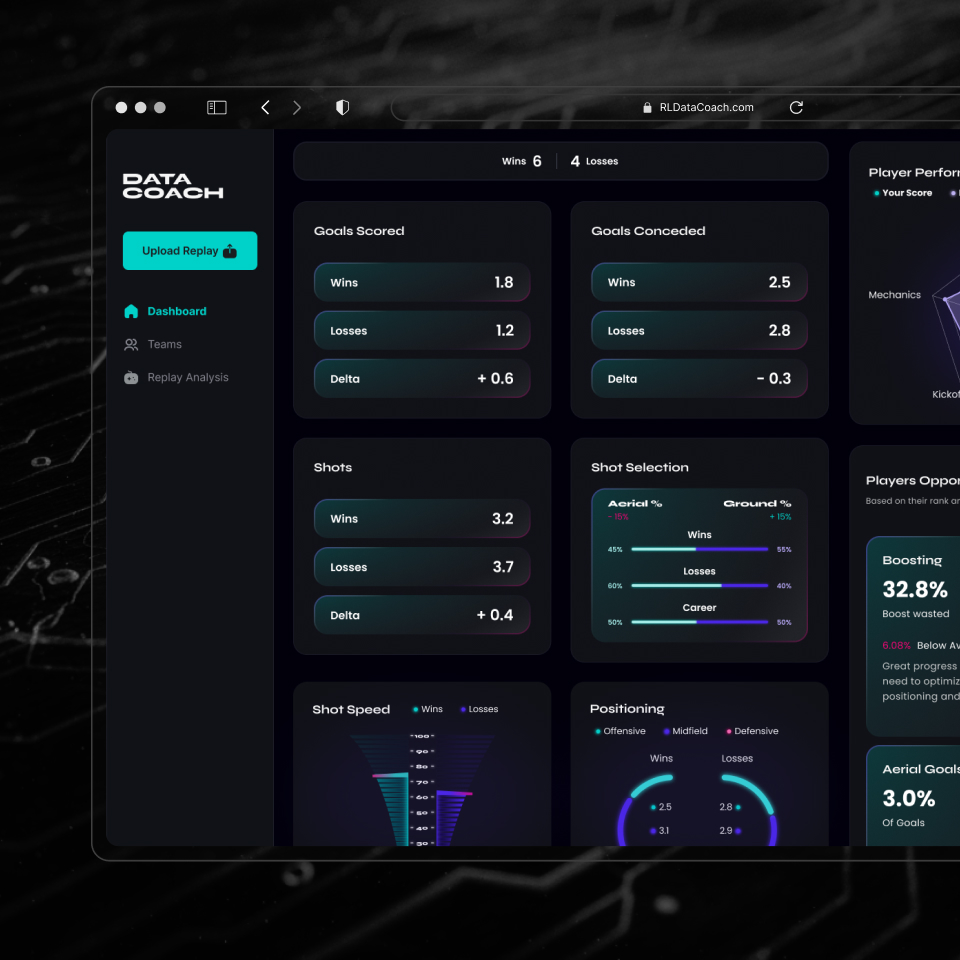Click the forward navigation arrow
This screenshot has width=960, height=960.
[297, 107]
